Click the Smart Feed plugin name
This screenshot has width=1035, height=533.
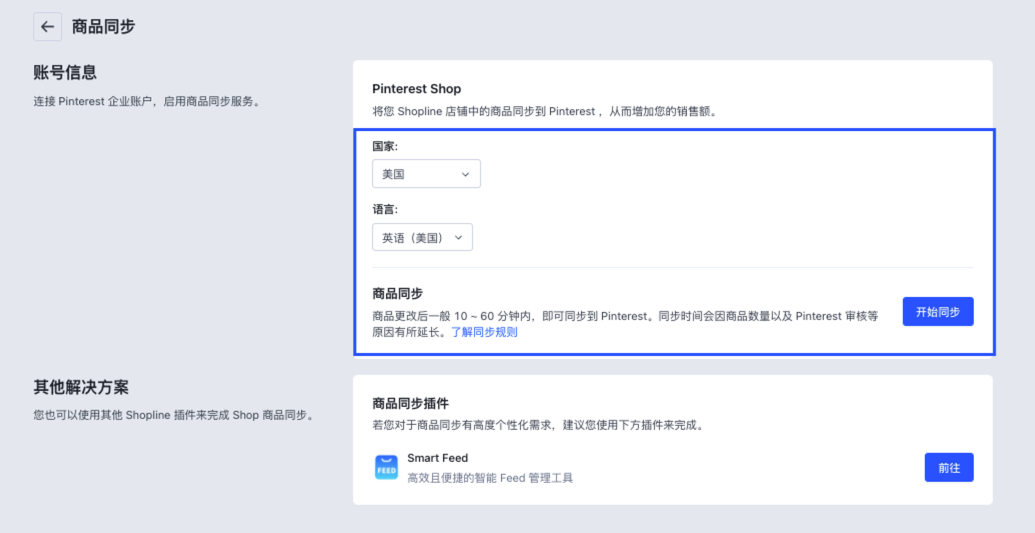[438, 458]
